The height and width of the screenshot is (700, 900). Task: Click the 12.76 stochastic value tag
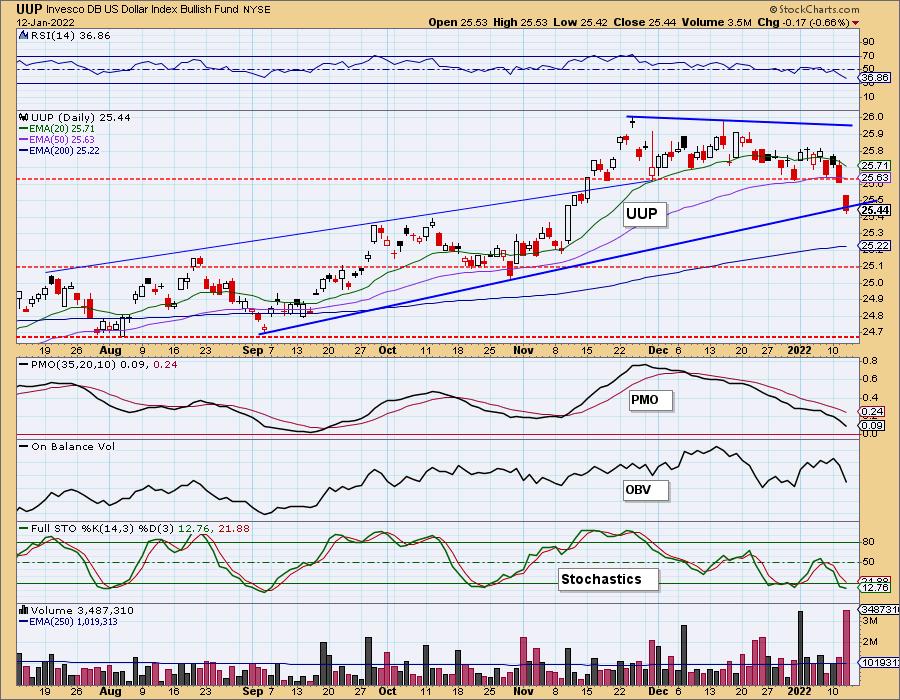click(x=875, y=588)
